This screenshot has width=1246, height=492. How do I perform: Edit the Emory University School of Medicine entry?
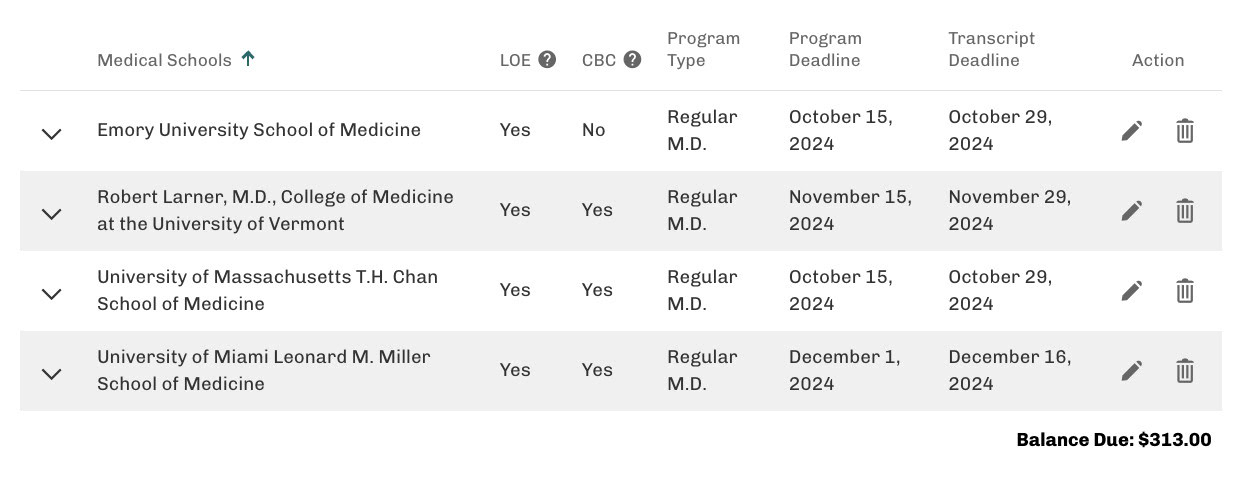tap(1131, 131)
